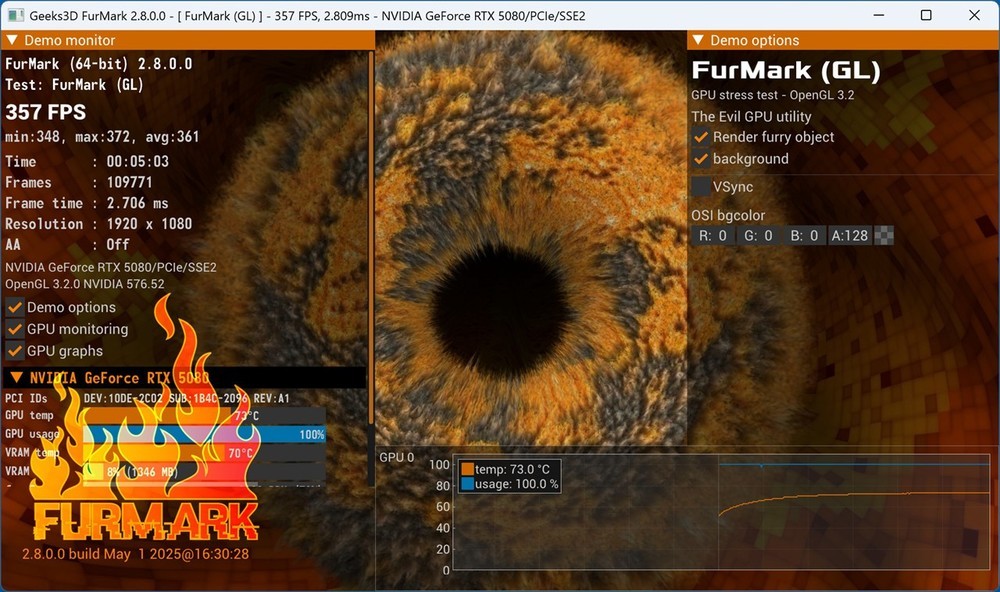Viewport: 1000px width, 592px height.
Task: Click the temp: 73.0 °C legend text
Action: click(512, 470)
